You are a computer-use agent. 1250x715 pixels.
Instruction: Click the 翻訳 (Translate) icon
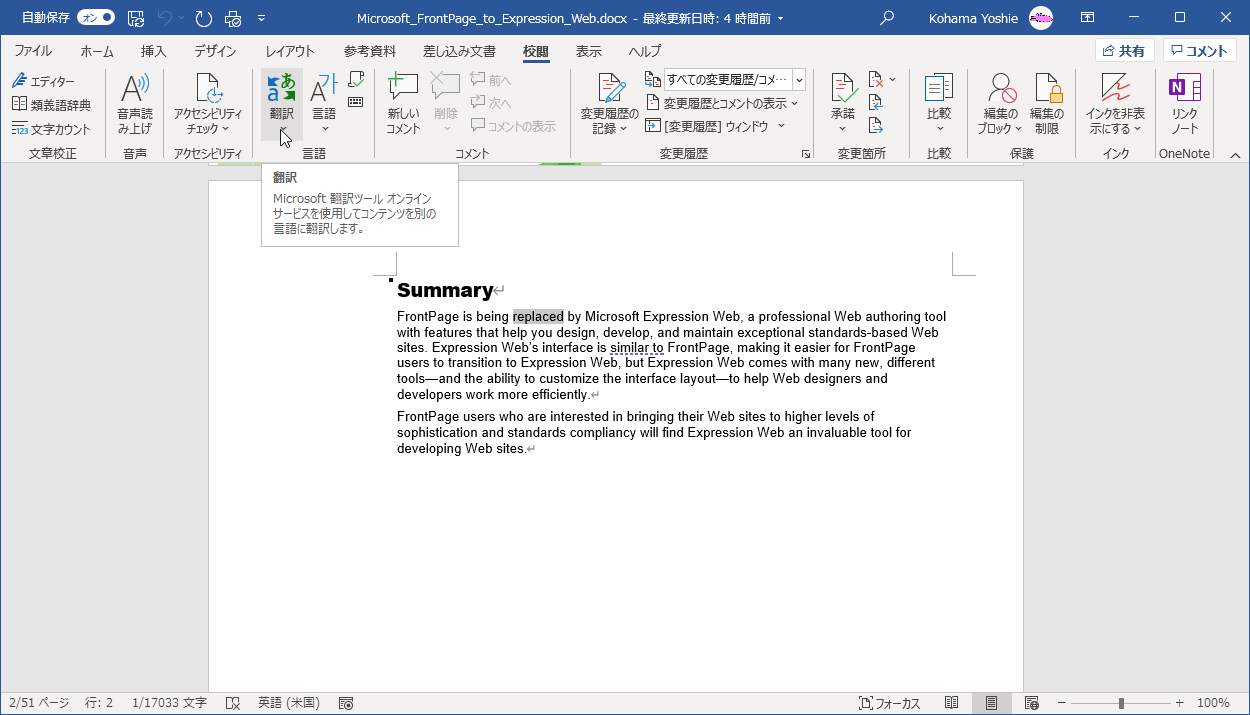click(281, 90)
